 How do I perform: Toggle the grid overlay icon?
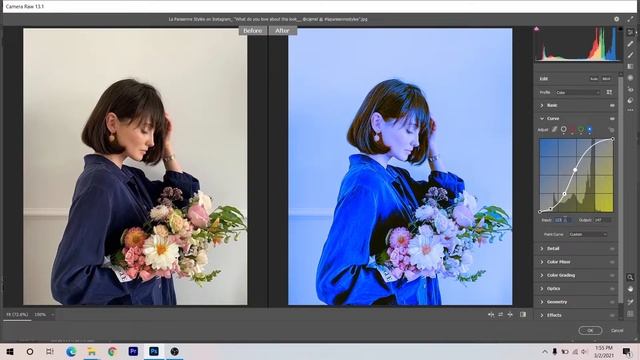click(630, 314)
